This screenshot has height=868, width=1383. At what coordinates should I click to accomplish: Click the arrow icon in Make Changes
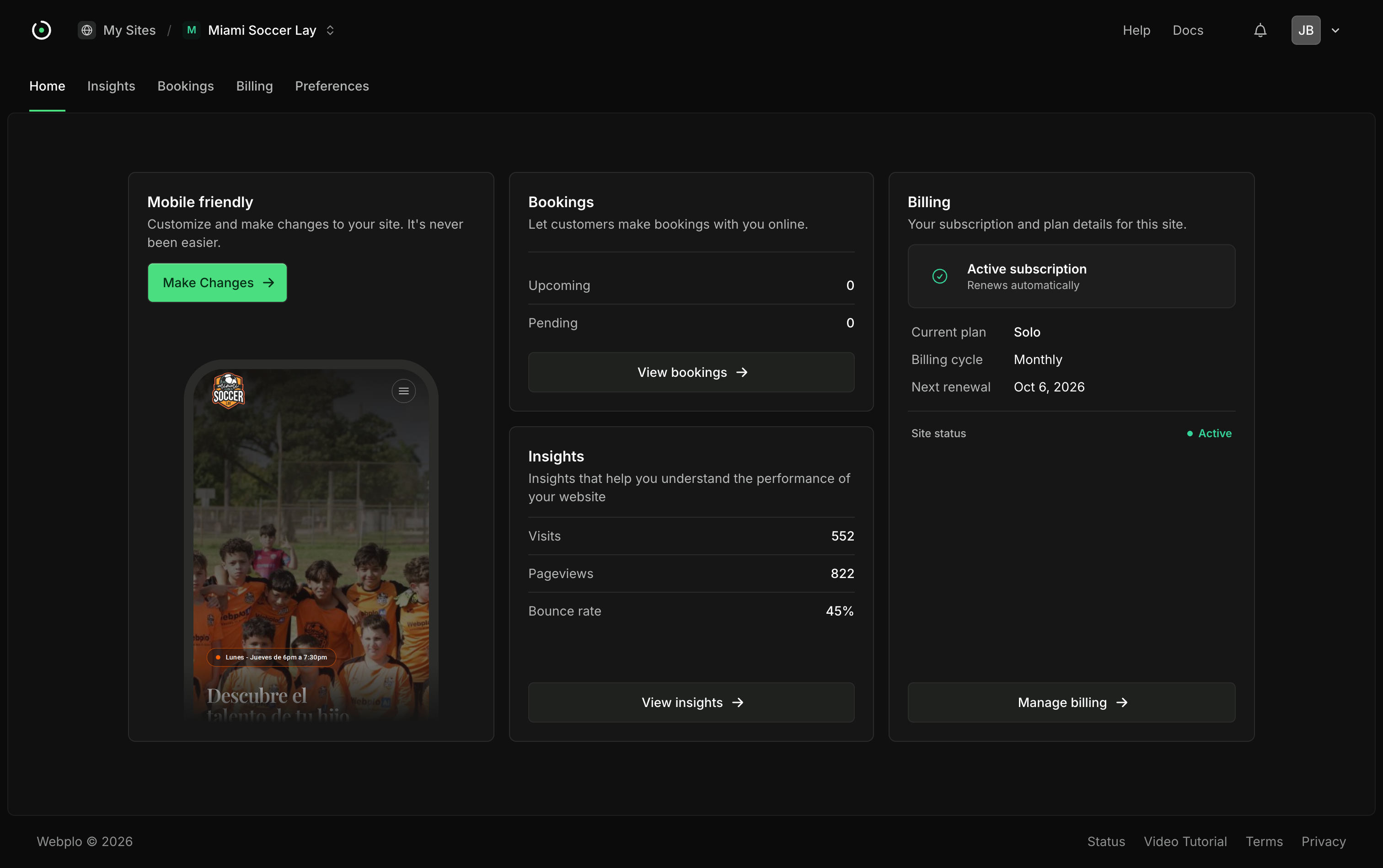tap(268, 283)
